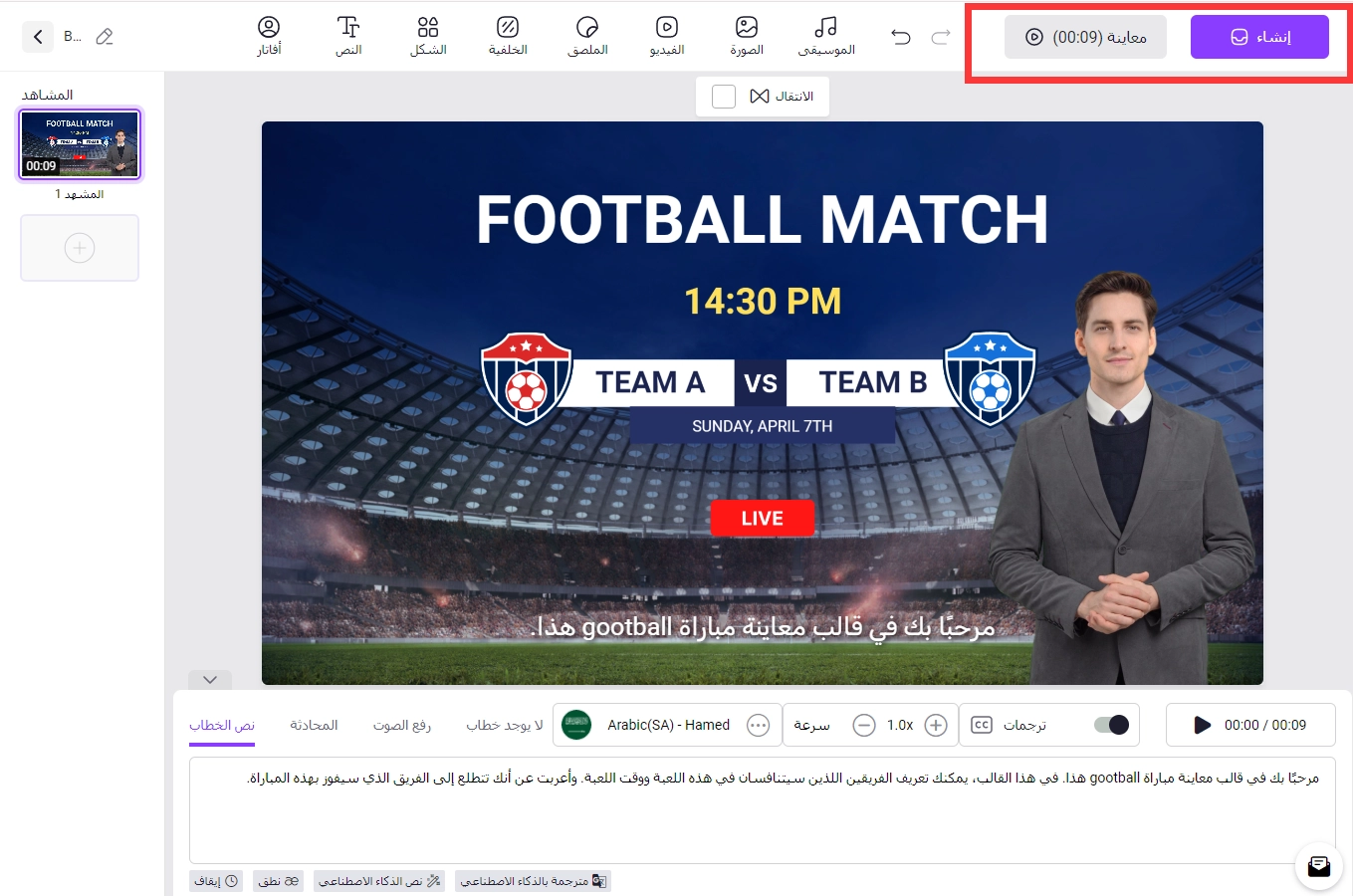This screenshot has width=1353, height=896.
Task: Open the Transition (الانتقال) option
Action: pos(783,97)
